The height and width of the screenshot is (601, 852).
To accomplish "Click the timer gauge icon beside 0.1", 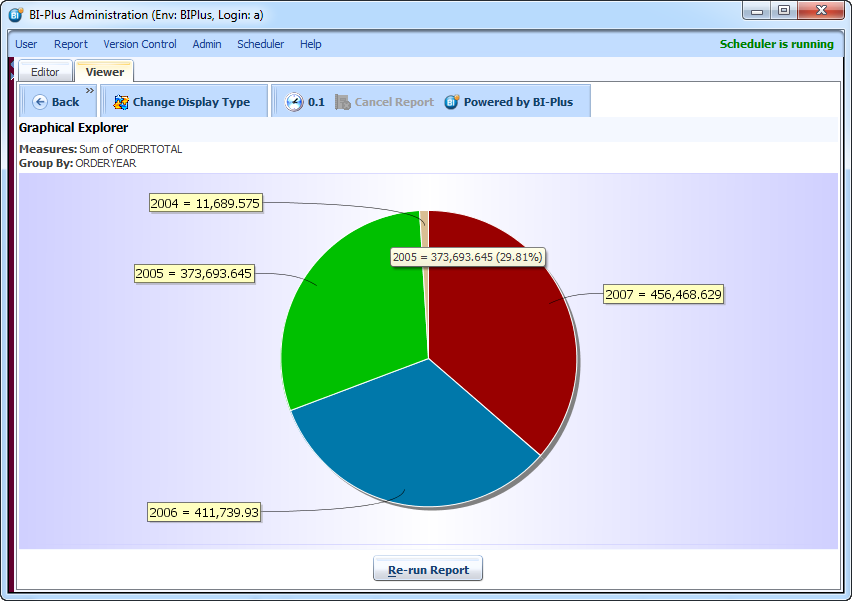I will 293,102.
